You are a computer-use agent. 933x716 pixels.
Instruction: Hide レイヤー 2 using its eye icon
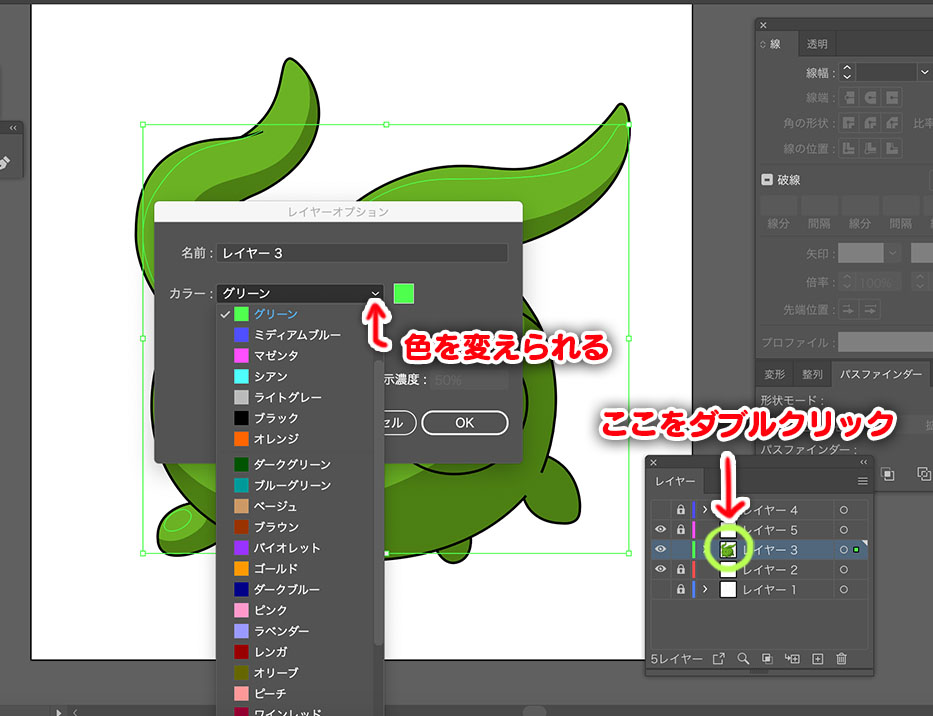pos(660,569)
